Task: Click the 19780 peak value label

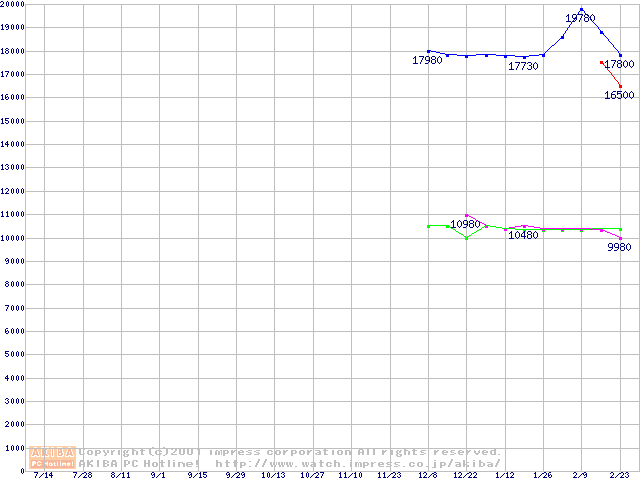Action: tap(580, 18)
